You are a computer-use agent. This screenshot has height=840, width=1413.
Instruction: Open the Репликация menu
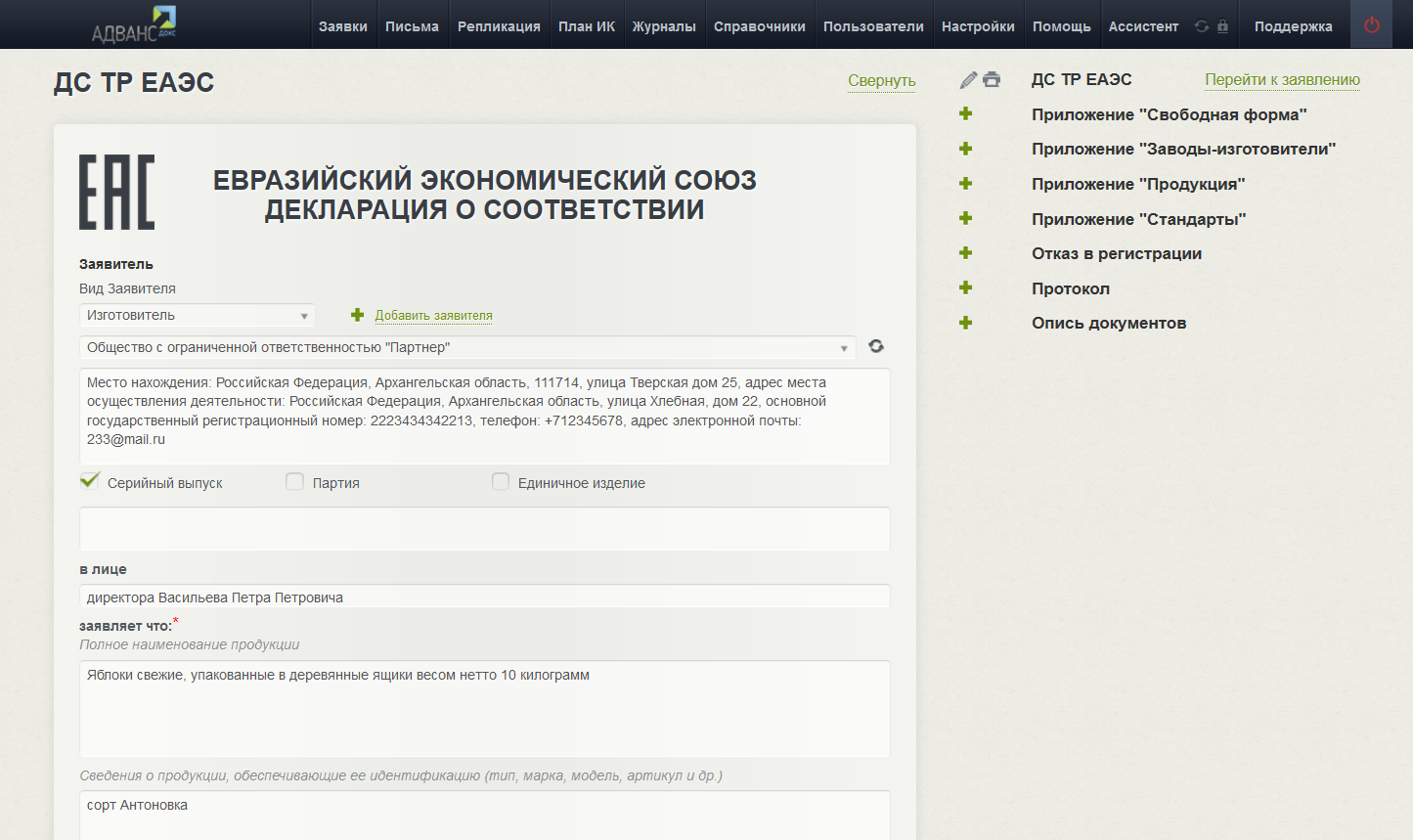click(x=499, y=26)
